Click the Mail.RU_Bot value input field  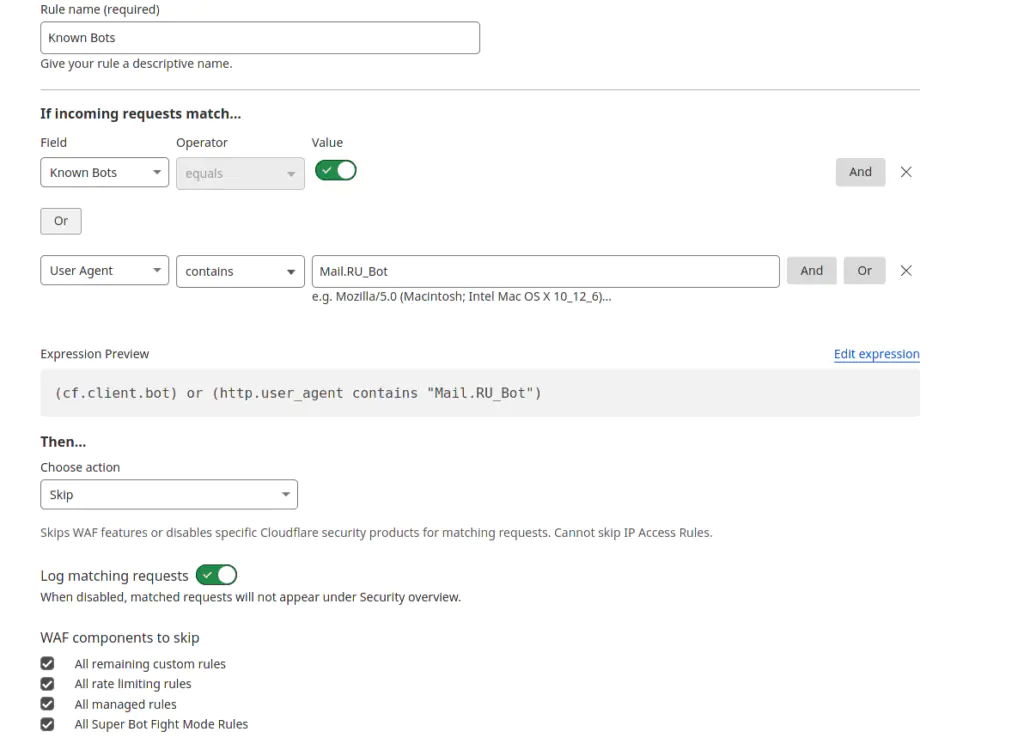coord(545,270)
